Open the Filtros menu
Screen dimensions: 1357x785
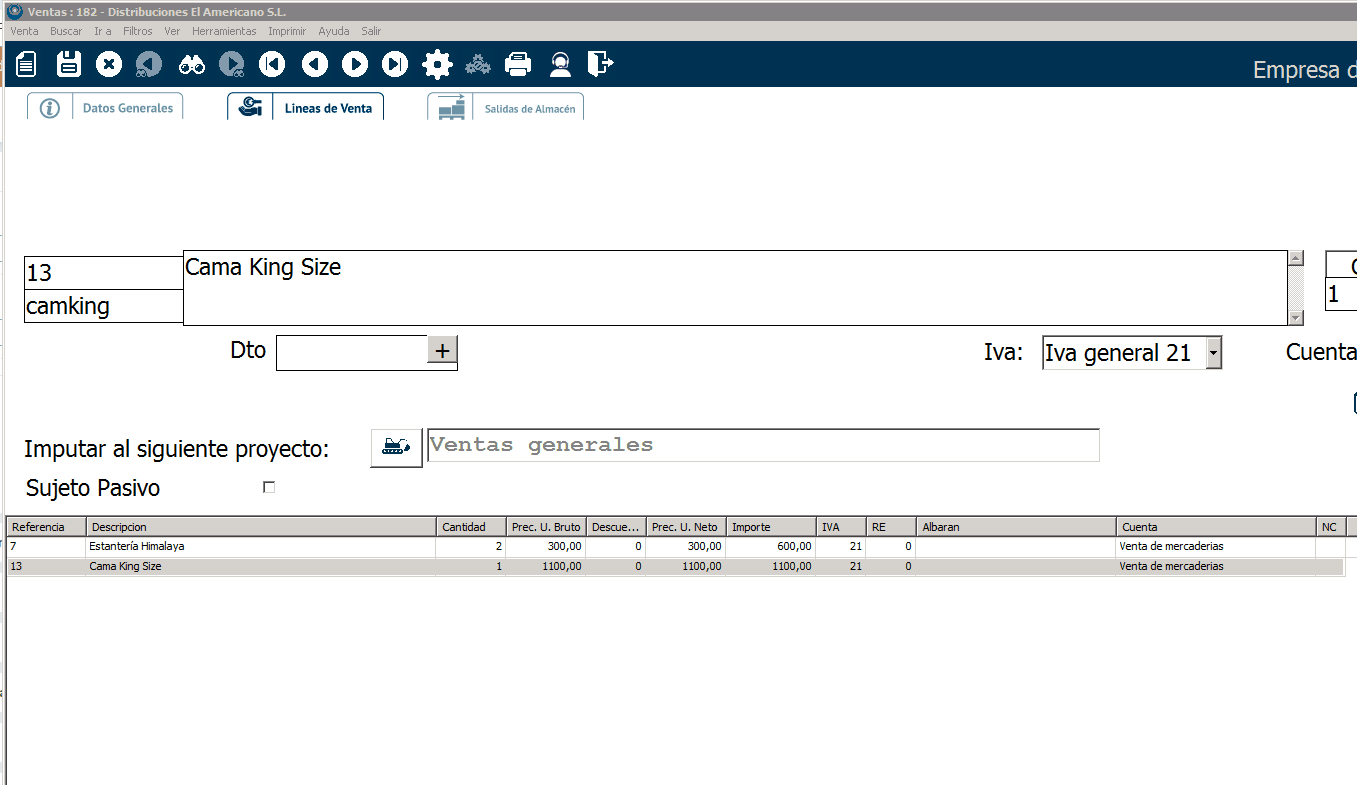[138, 31]
